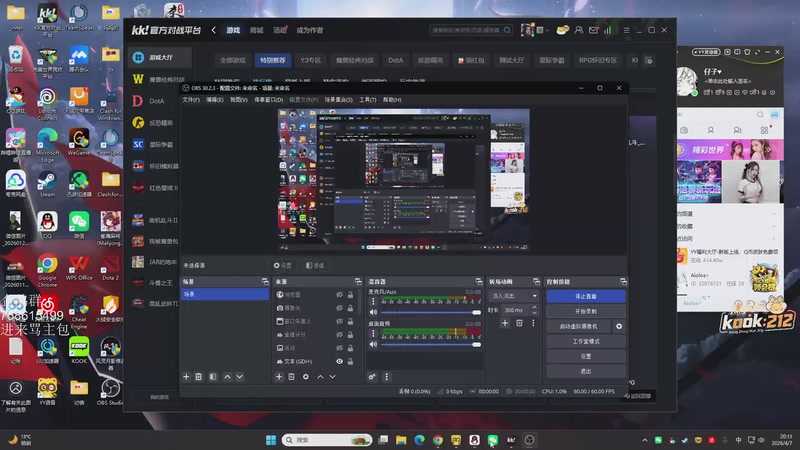Open the scene filters icon in Scenes panel

click(213, 377)
